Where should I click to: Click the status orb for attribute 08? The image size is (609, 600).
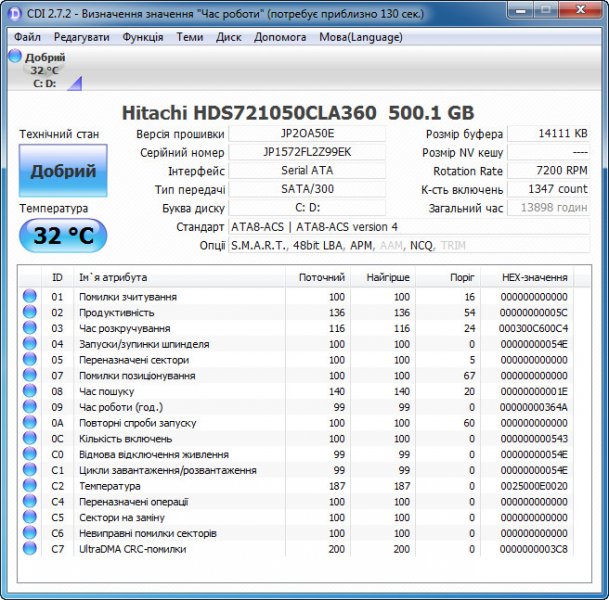click(30, 391)
